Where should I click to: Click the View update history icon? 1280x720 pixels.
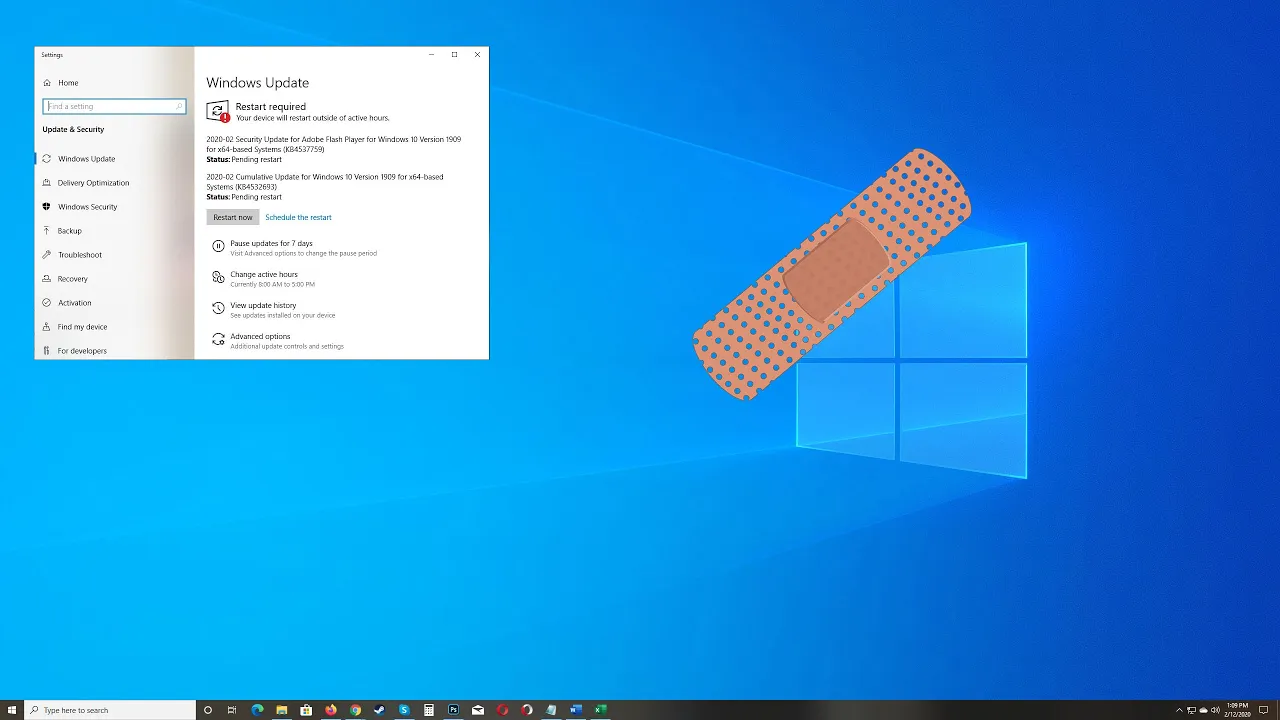pos(218,308)
